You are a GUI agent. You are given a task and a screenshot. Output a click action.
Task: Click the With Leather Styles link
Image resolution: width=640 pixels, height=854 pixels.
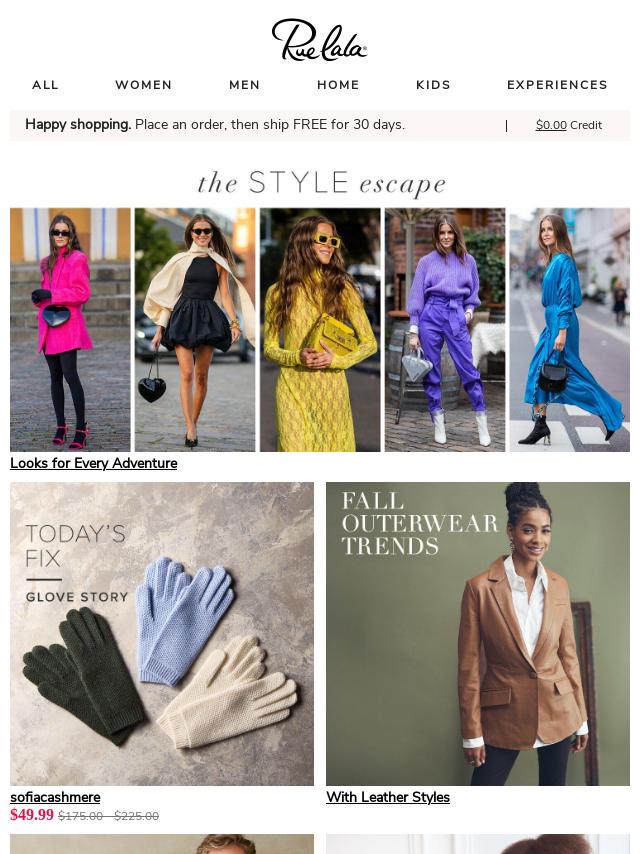pyautogui.click(x=388, y=797)
